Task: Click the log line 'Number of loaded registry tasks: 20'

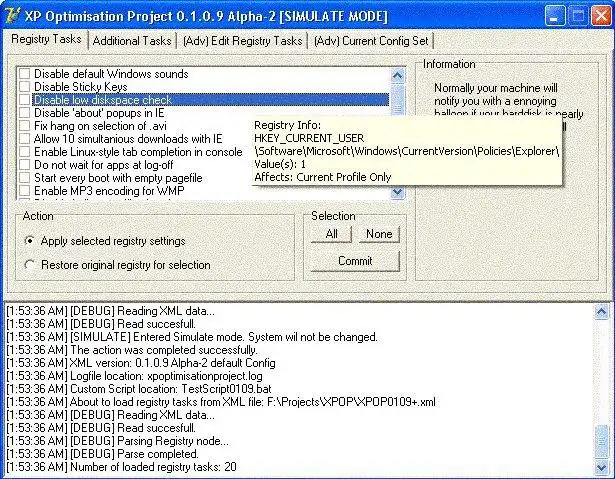Action: [x=122, y=467]
